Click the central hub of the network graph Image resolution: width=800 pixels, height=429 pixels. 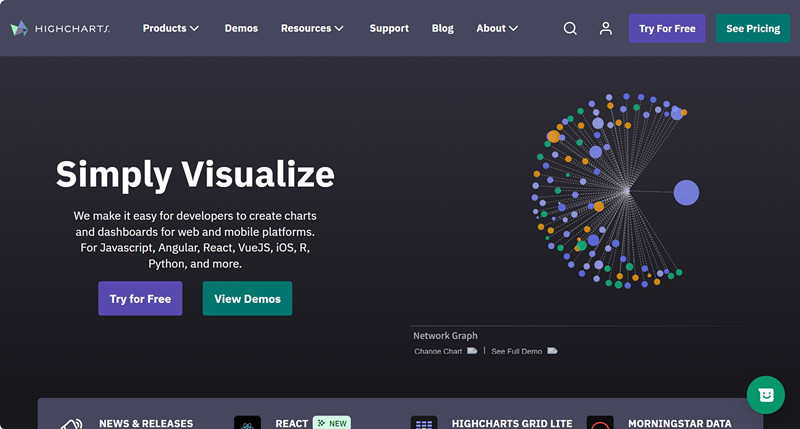(x=627, y=191)
